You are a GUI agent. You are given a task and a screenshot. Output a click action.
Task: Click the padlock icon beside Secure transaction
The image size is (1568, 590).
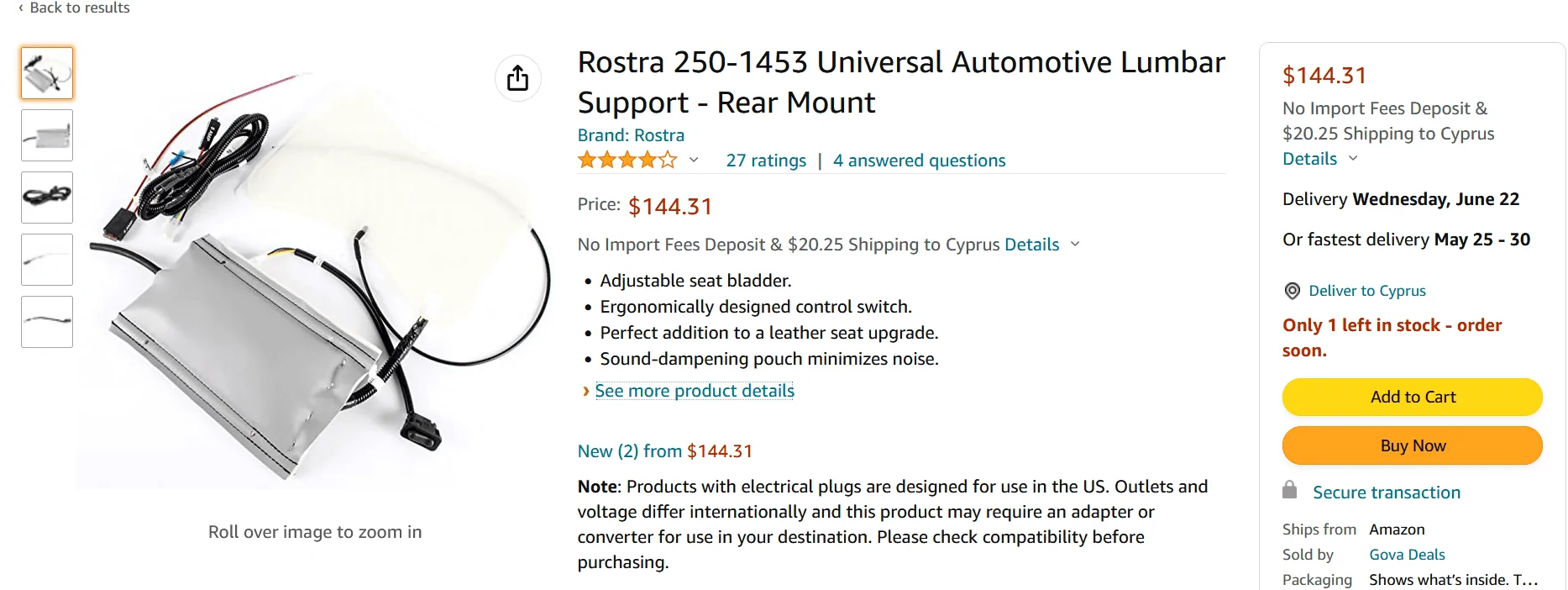(1289, 491)
